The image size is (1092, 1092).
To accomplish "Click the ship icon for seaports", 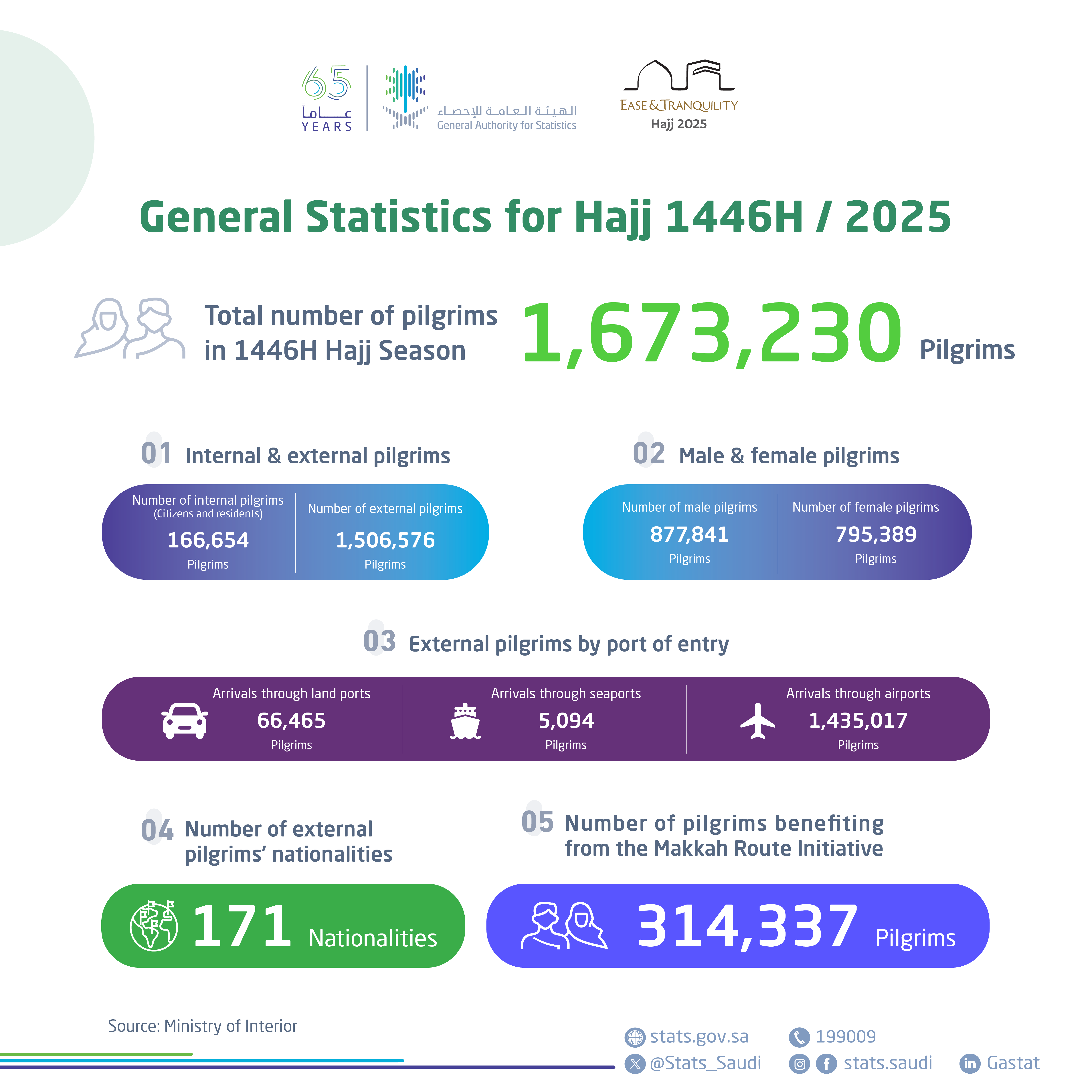I will pyautogui.click(x=465, y=721).
